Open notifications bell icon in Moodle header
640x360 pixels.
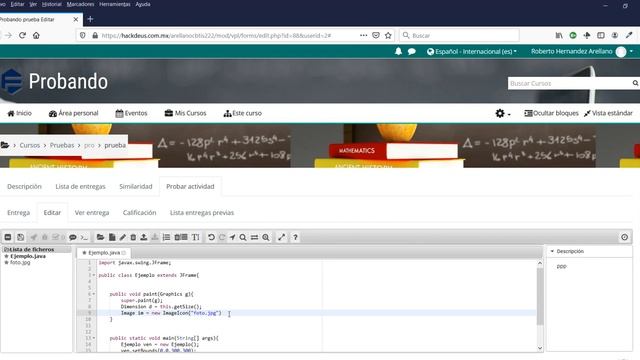click(x=398, y=51)
